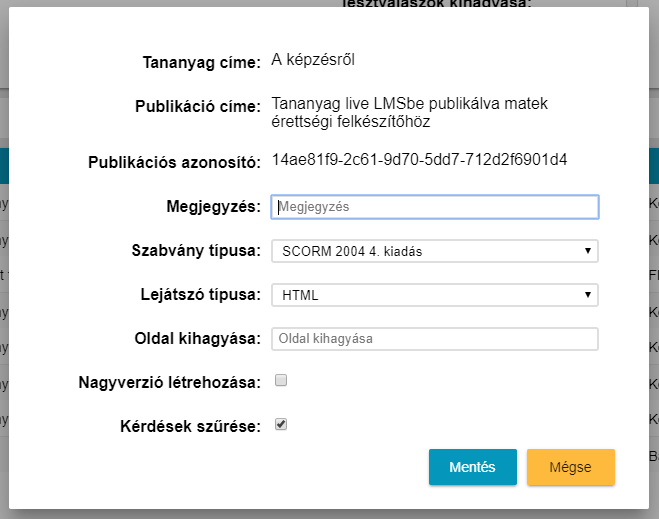Click the 'Publikáció címe:' label
Image resolution: width=659 pixels, height=519 pixels.
click(x=198, y=106)
